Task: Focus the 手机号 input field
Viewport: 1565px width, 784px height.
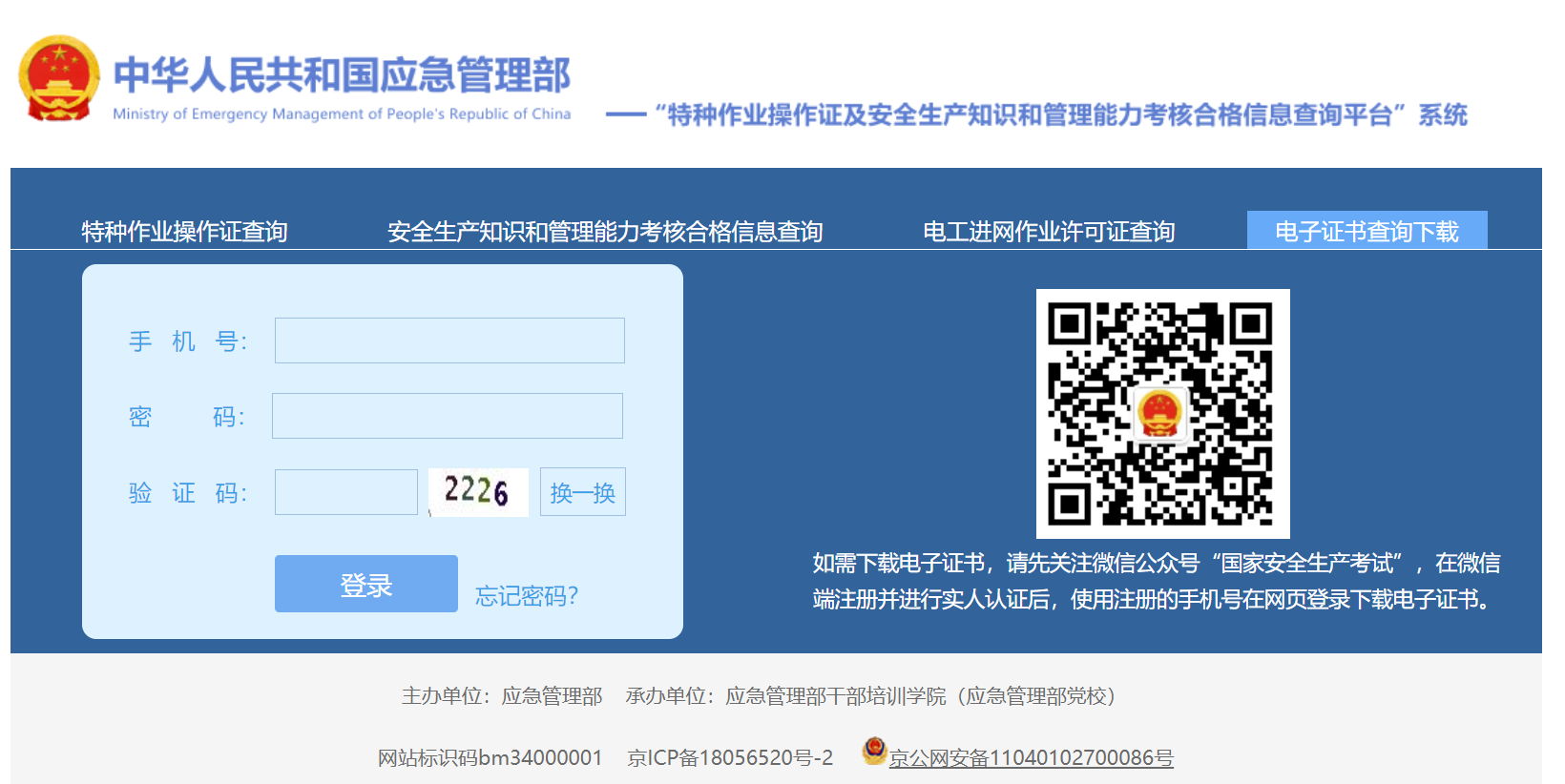Action: [x=449, y=340]
